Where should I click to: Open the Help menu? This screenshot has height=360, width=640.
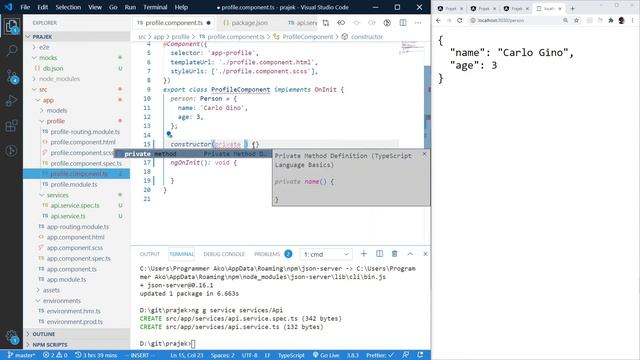(181, 7)
